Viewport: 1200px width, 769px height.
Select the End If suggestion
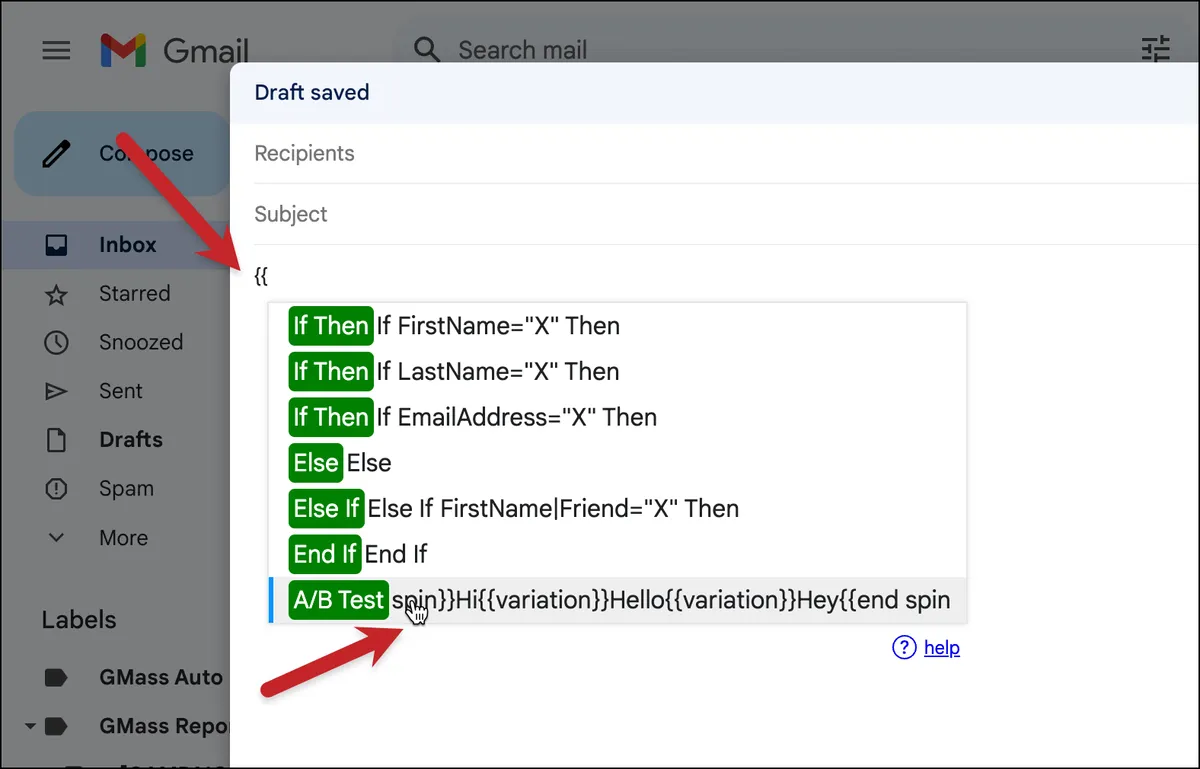[x=617, y=554]
